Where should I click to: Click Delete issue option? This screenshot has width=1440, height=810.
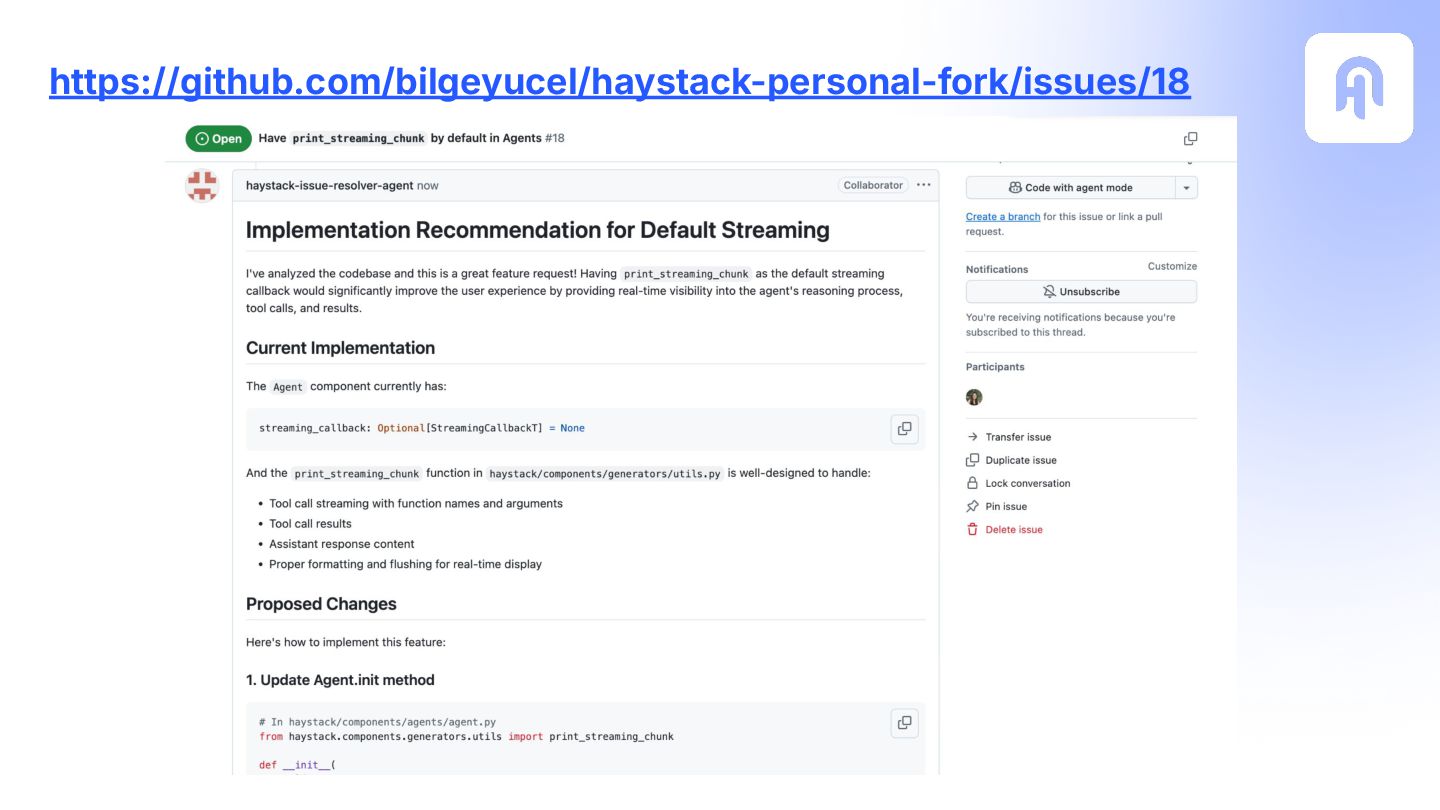1004,530
